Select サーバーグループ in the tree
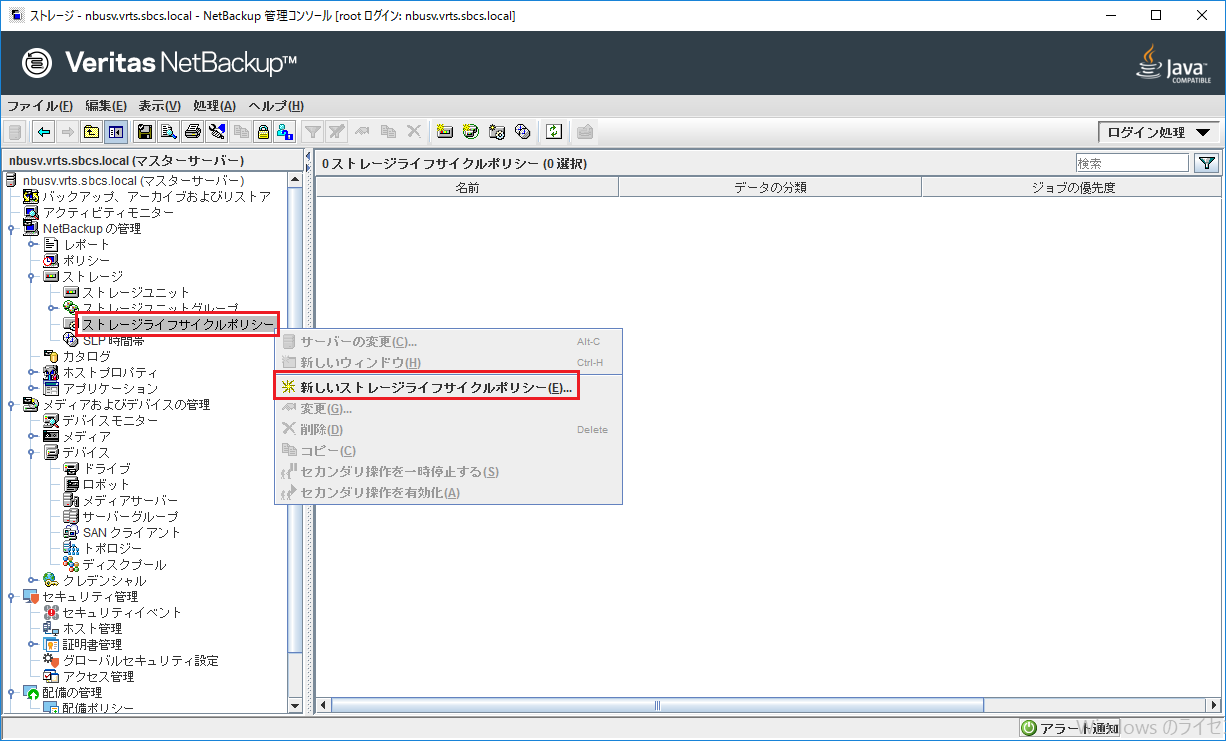Image resolution: width=1226 pixels, height=741 pixels. click(x=130, y=517)
